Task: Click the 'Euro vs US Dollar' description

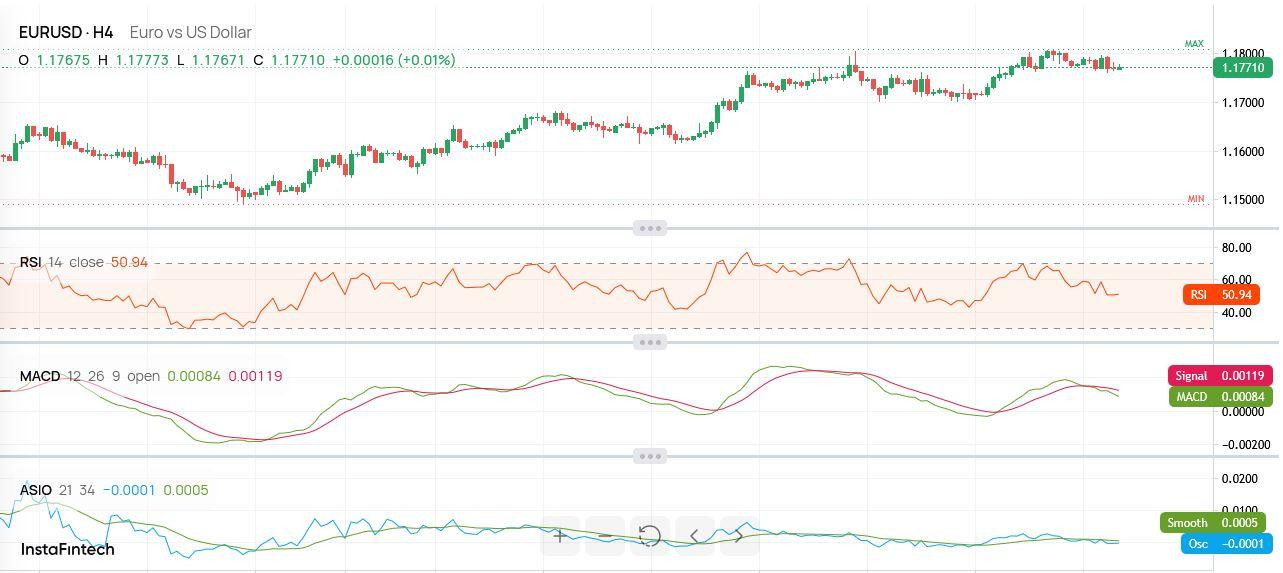Action: coord(190,32)
